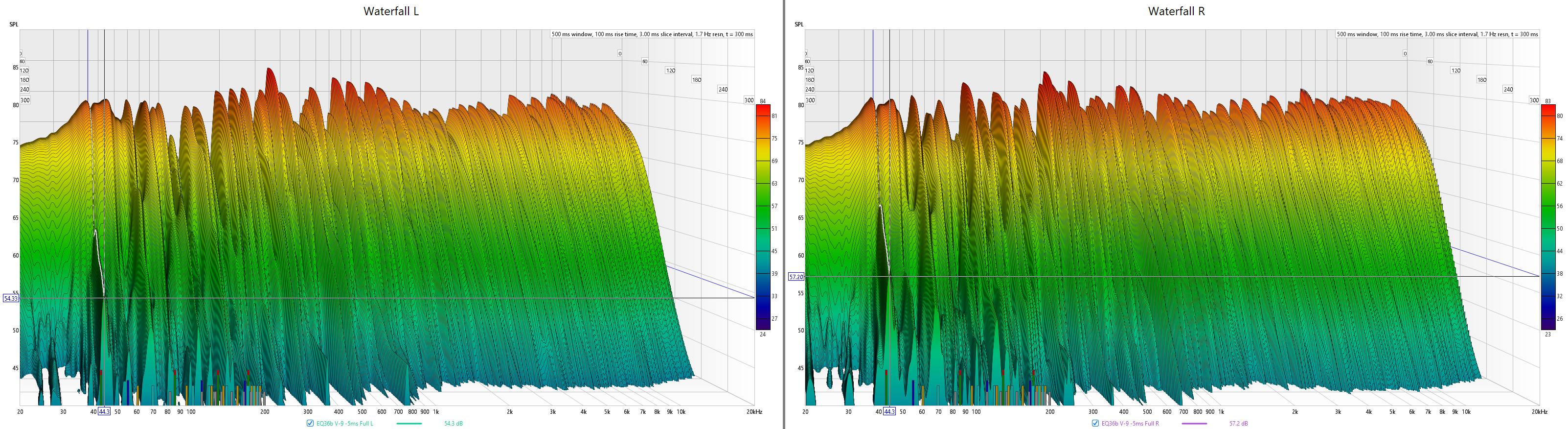Click the 20kHz frequency axis label on Waterfall L
This screenshot has height=429, width=1568.
coord(754,412)
